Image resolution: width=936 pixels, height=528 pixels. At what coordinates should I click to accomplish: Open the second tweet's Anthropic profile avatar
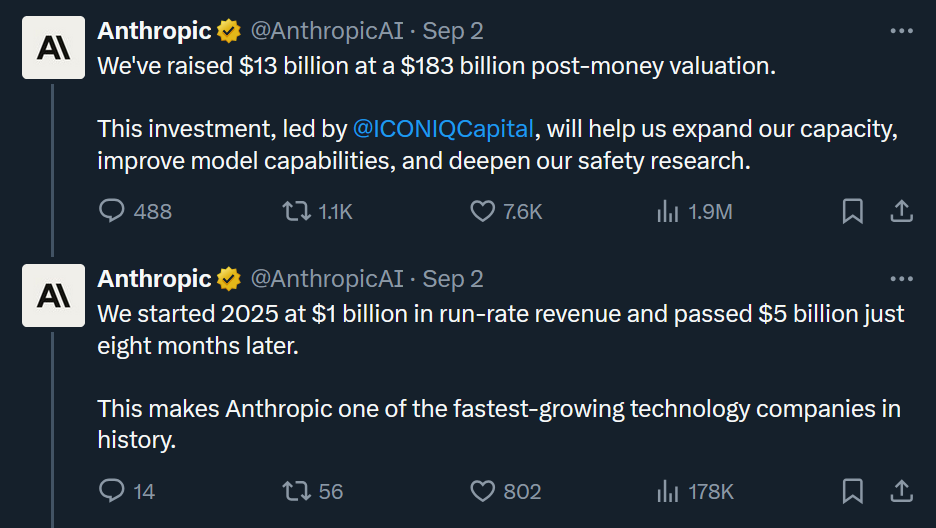53,296
